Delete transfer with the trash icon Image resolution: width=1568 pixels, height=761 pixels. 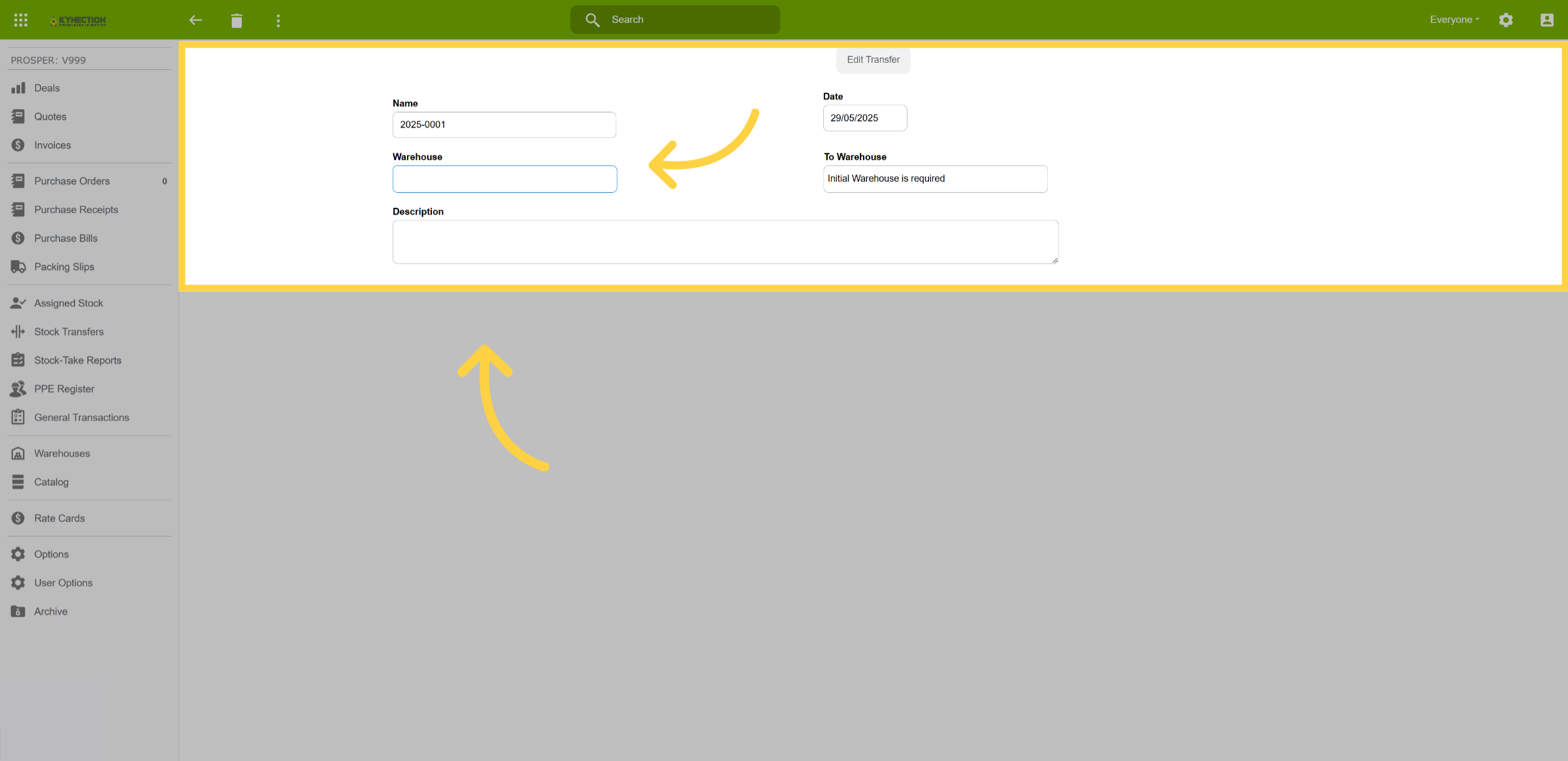coord(237,20)
